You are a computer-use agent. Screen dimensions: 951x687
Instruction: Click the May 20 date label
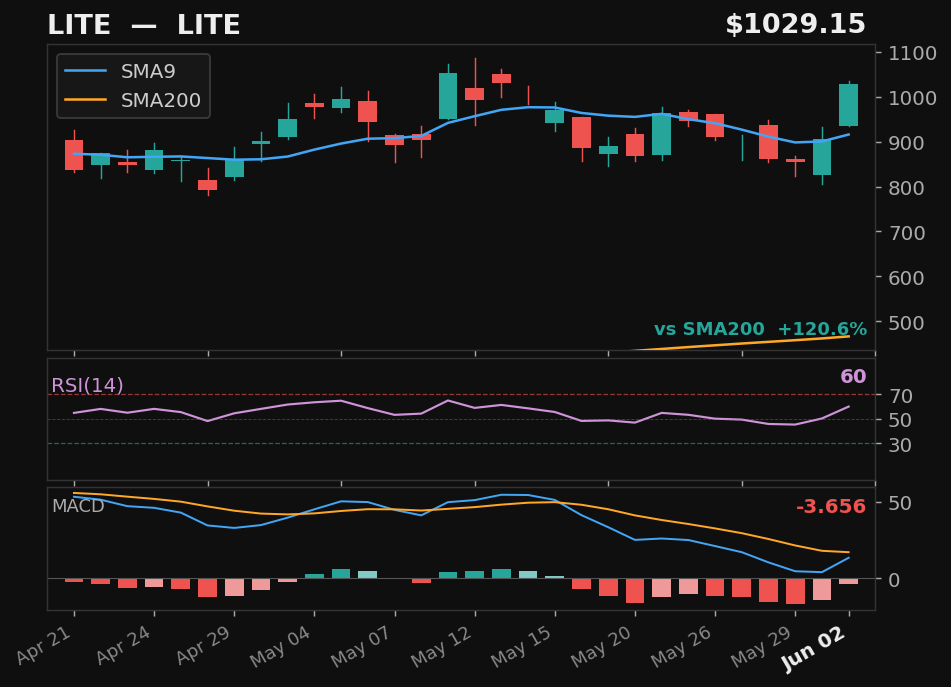click(x=602, y=646)
